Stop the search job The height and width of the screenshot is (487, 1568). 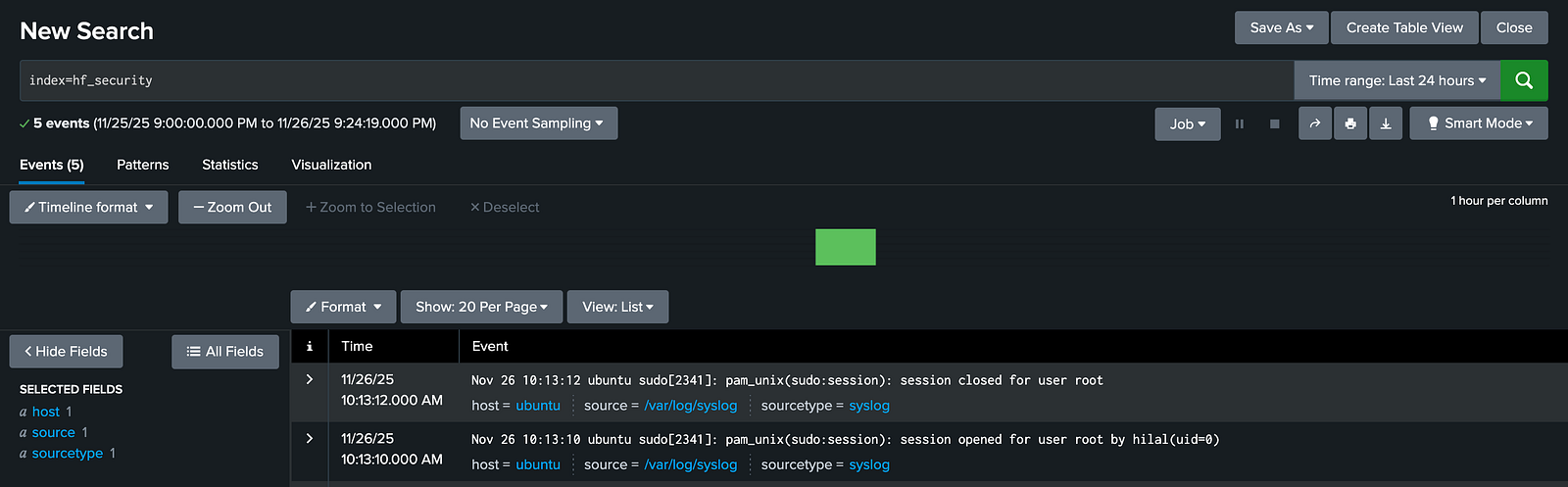(1274, 123)
